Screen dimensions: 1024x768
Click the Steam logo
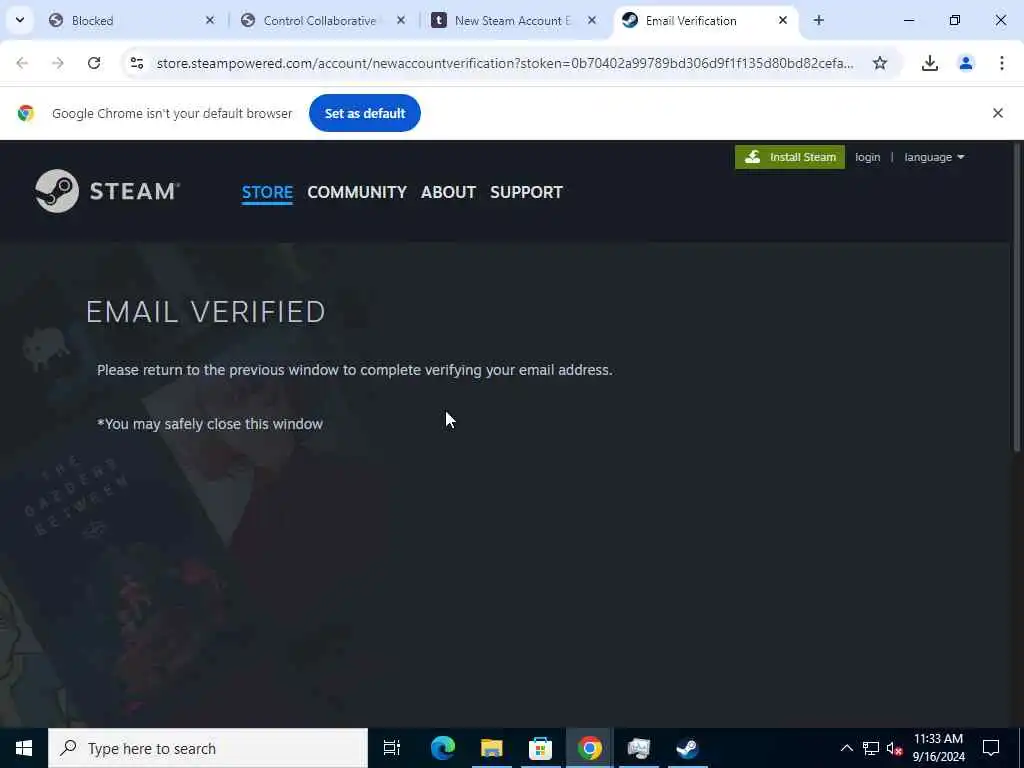107,191
